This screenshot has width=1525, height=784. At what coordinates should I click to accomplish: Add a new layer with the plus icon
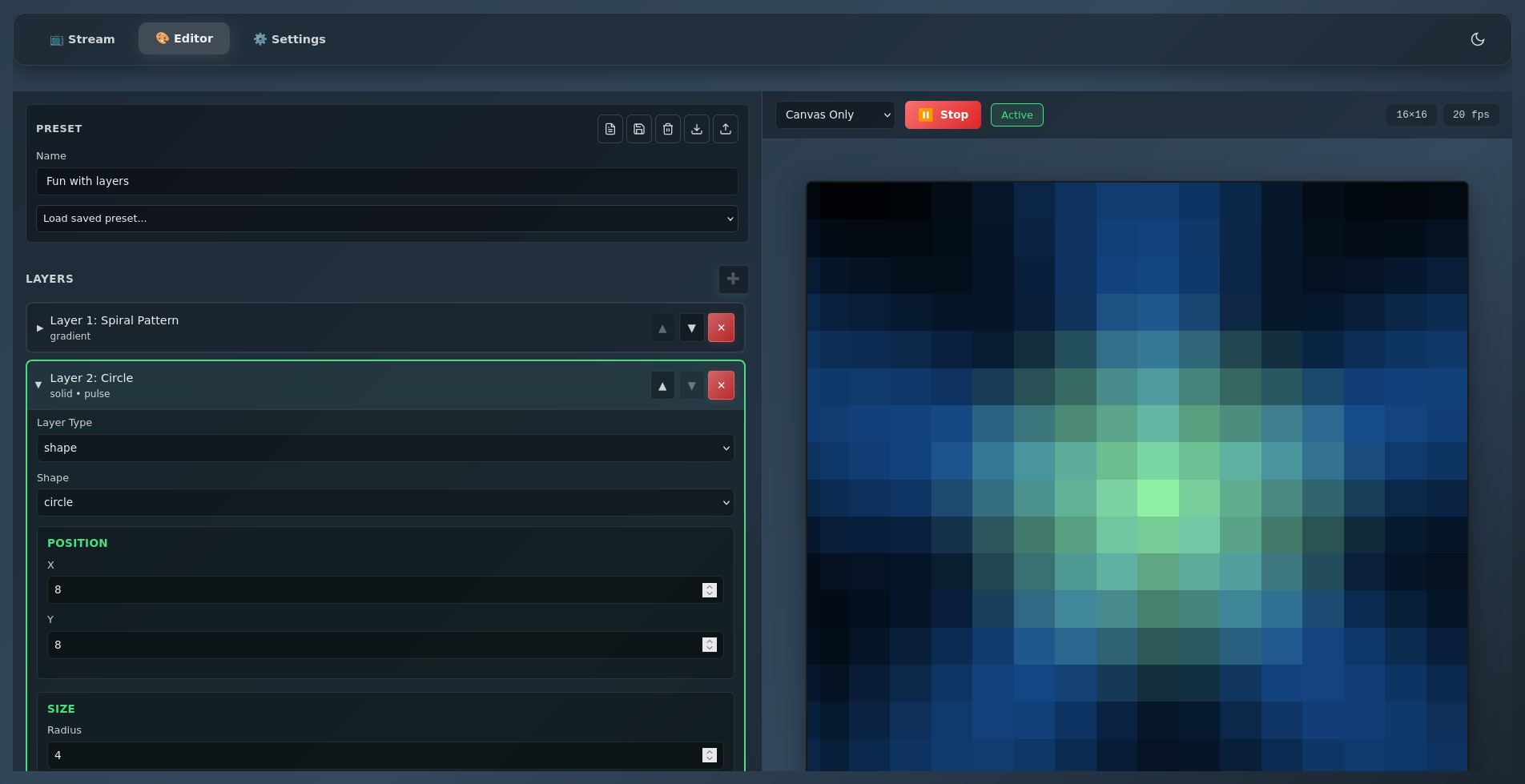pos(732,279)
